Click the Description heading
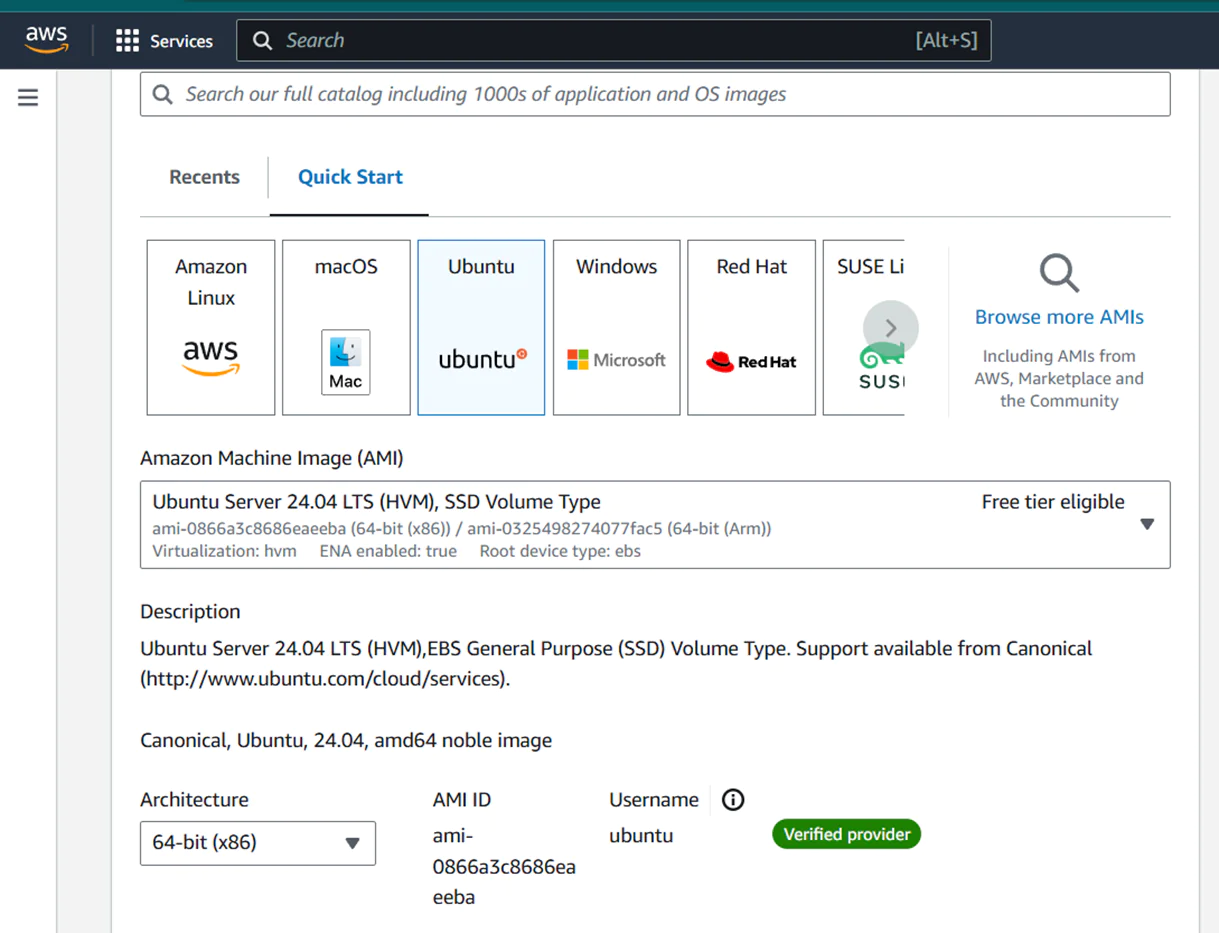 coord(190,612)
